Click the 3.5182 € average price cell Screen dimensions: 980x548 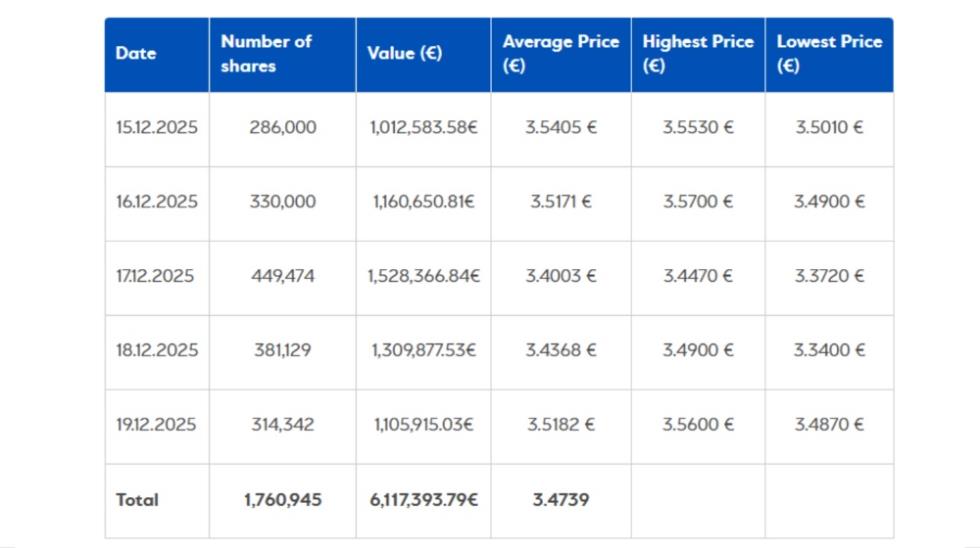[x=561, y=425]
